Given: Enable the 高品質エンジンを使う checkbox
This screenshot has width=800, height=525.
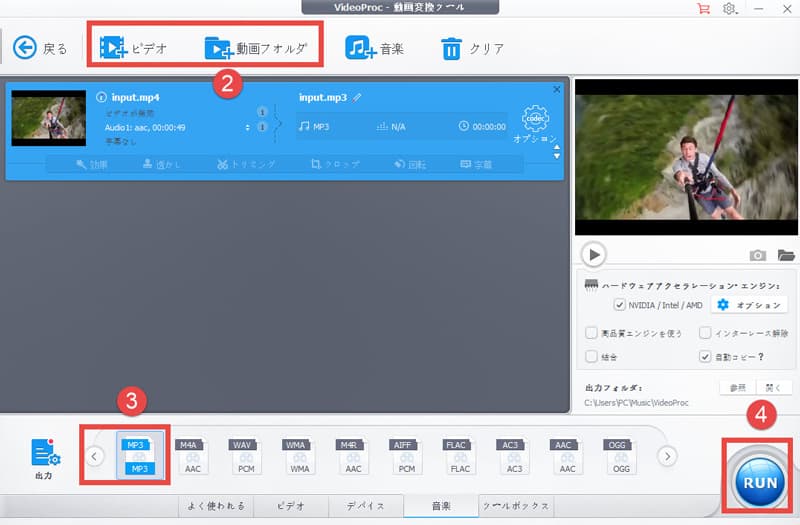Looking at the screenshot, I should pyautogui.click(x=592, y=332).
